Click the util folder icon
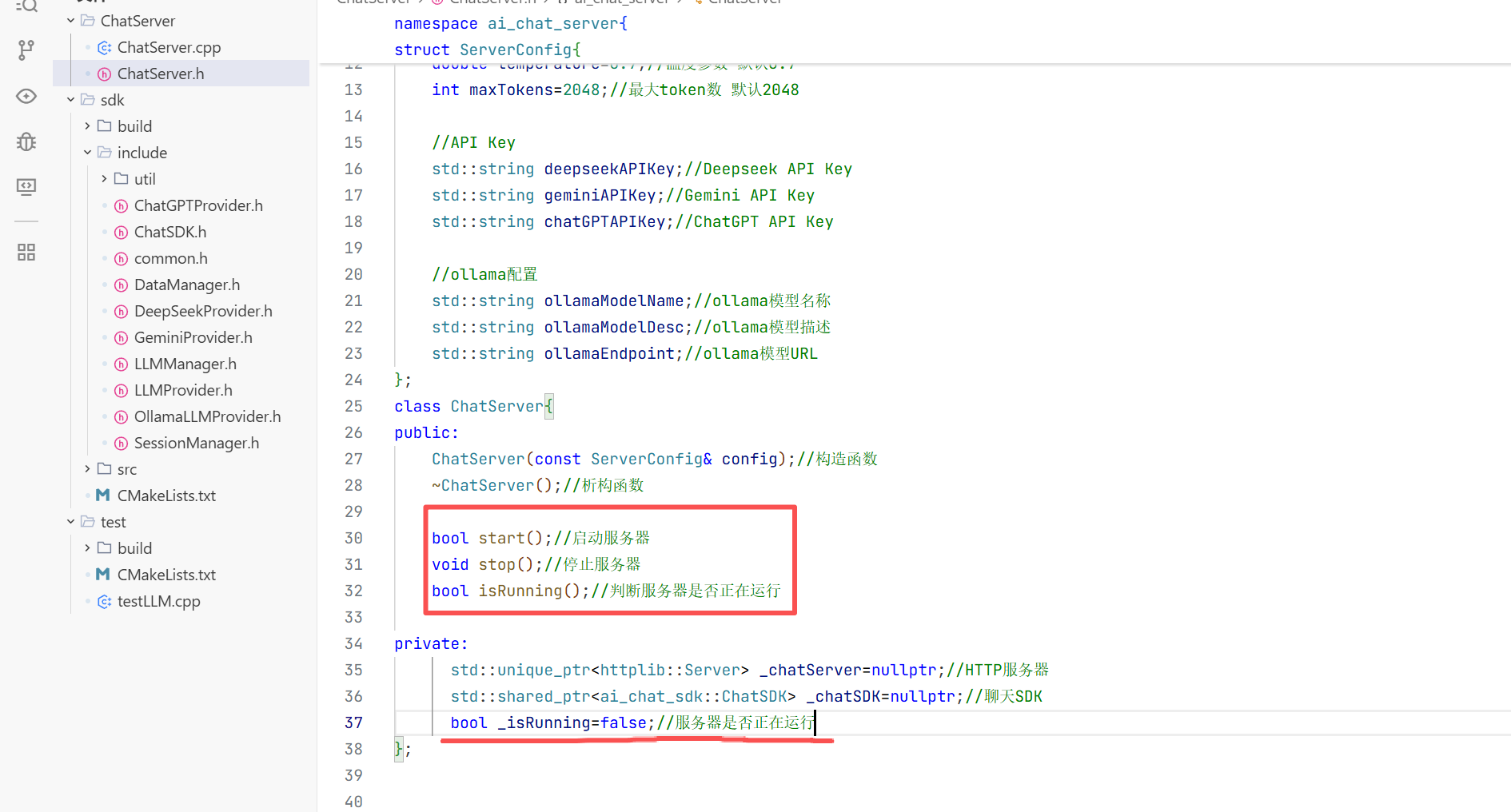 121,178
